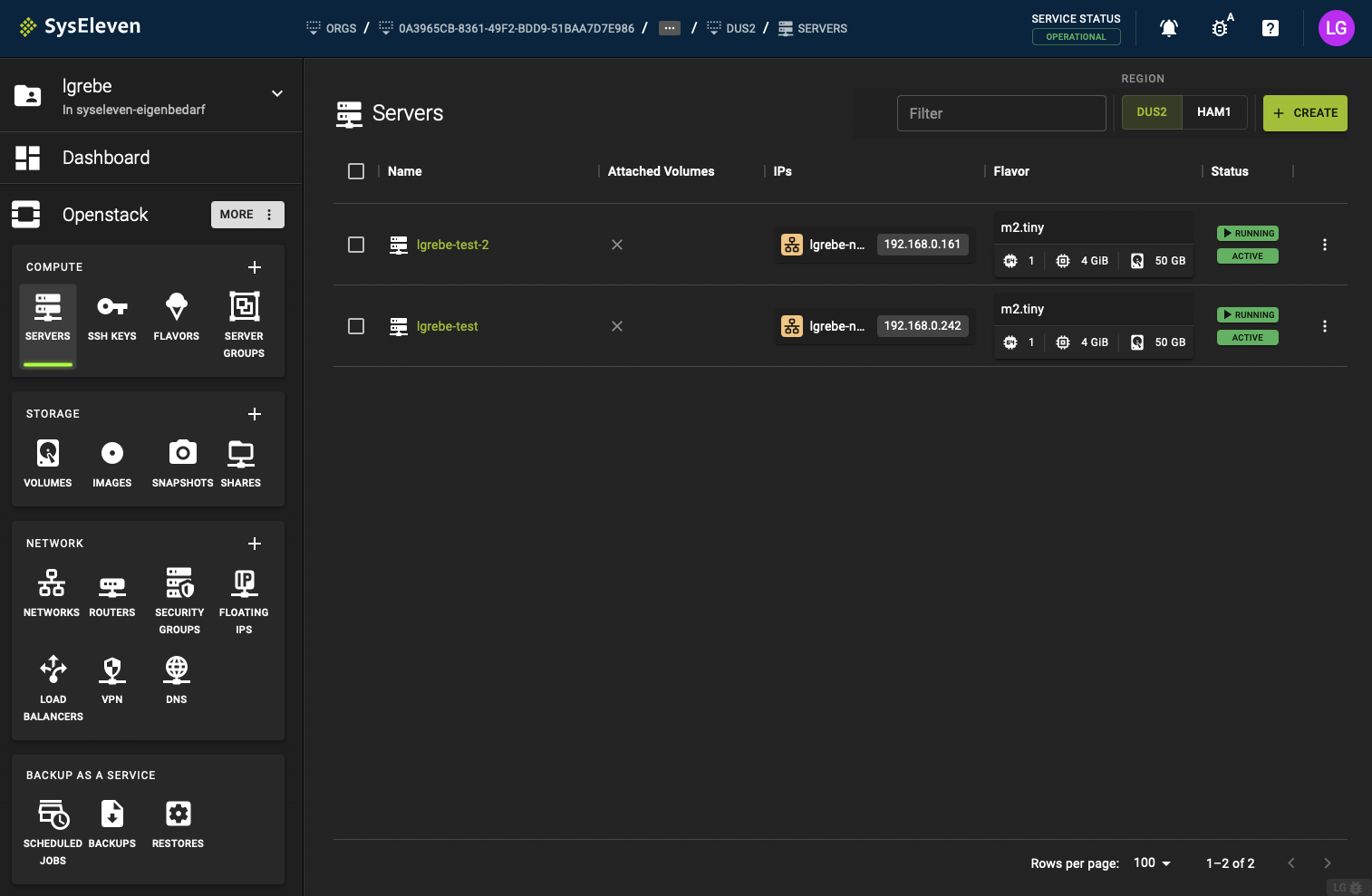Viewport: 1372px width, 896px height.
Task: Click the OPERATIONAL service status badge
Action: pos(1076,37)
